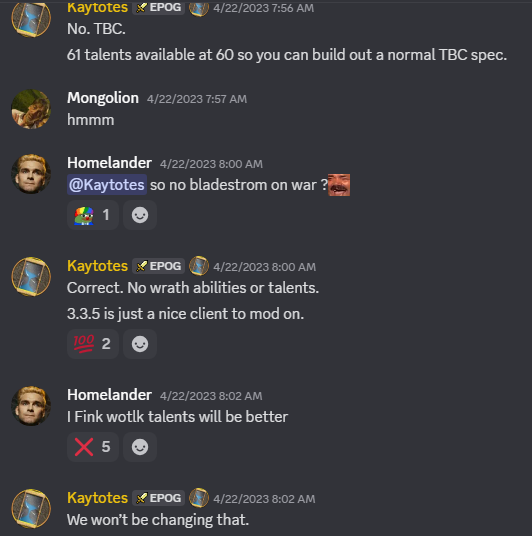Click Homelander avatar on wotlk talents message
The width and height of the screenshot is (532, 536).
coord(31,406)
